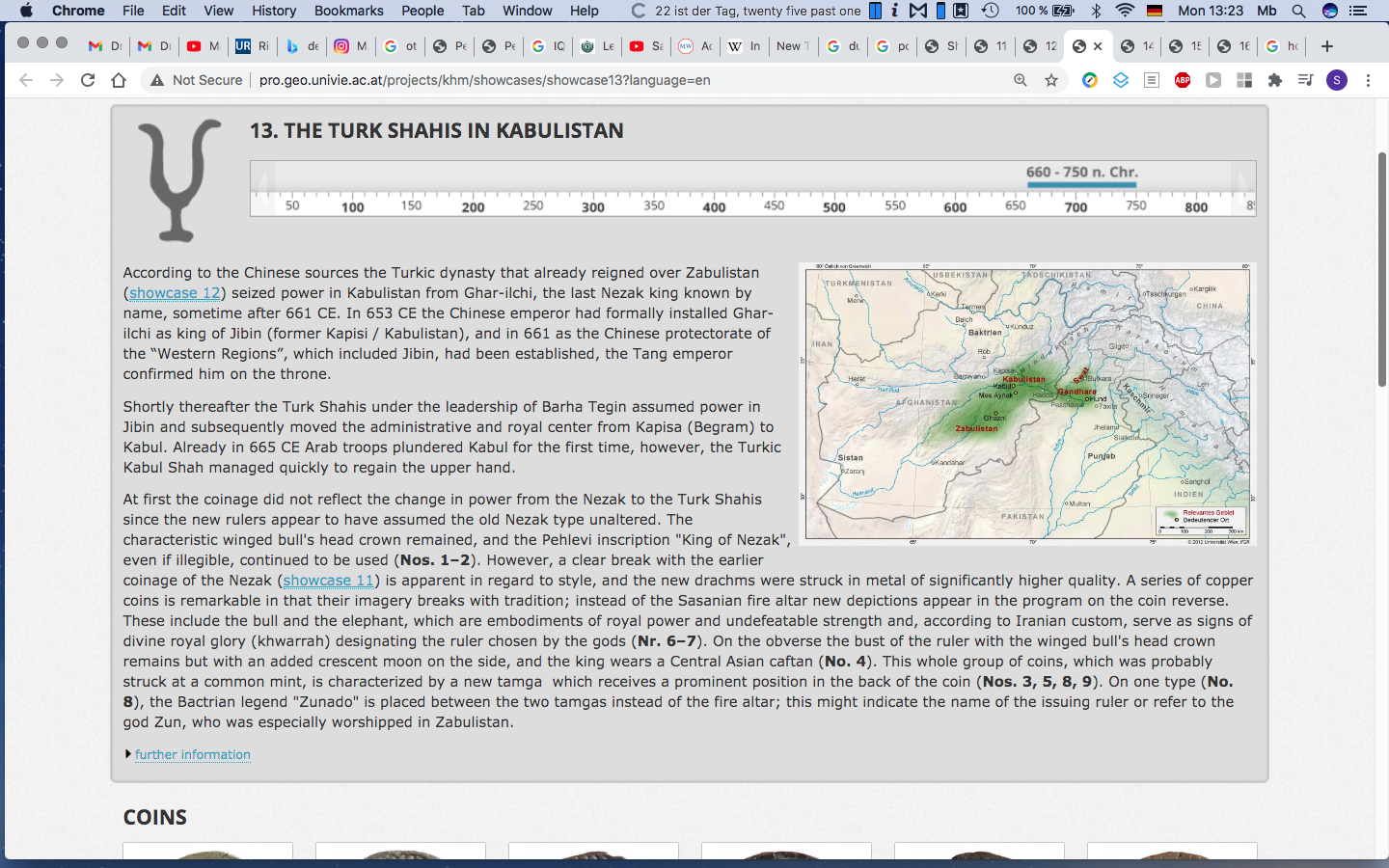Open the Window menu
The height and width of the screenshot is (868, 1389).
tap(528, 11)
